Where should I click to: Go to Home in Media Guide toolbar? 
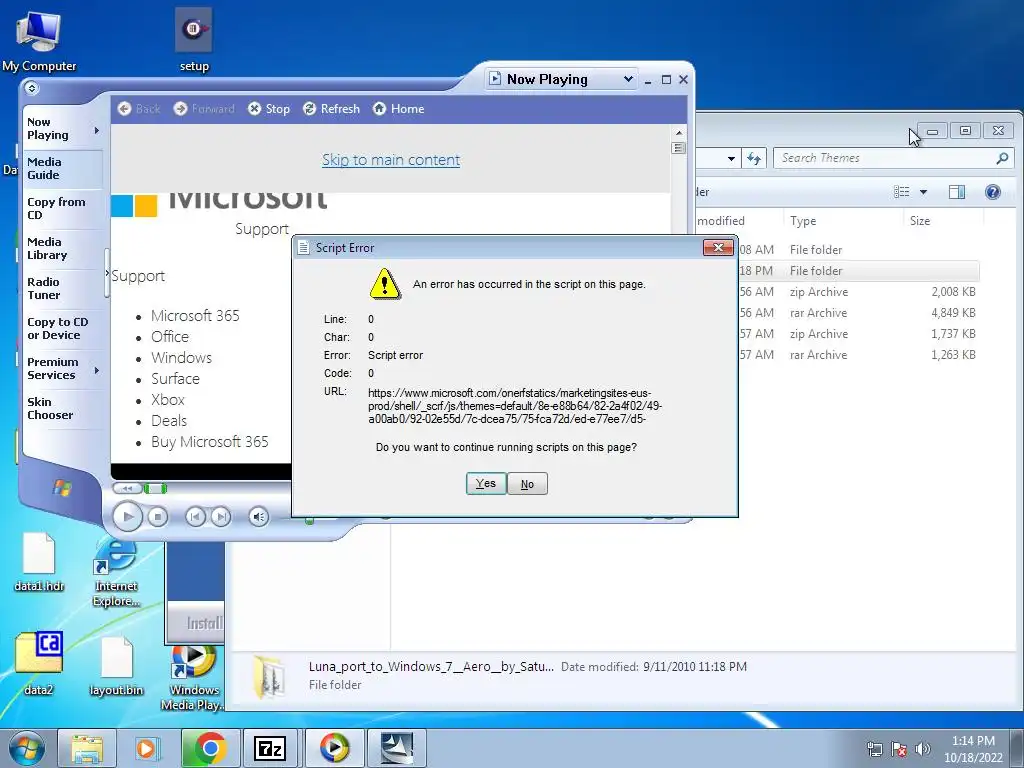[x=398, y=108]
